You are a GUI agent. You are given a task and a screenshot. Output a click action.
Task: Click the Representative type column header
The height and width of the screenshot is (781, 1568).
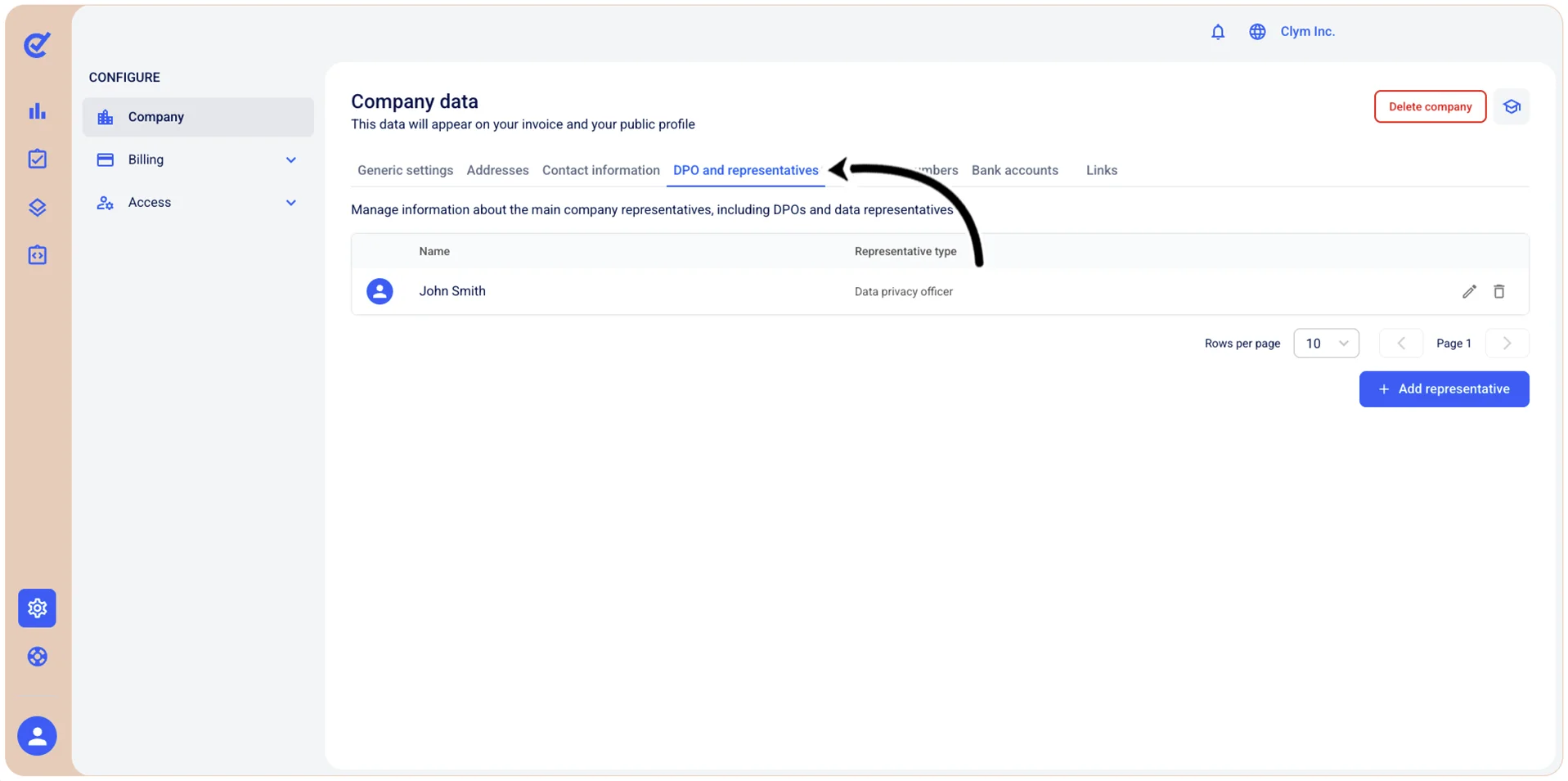tap(905, 251)
